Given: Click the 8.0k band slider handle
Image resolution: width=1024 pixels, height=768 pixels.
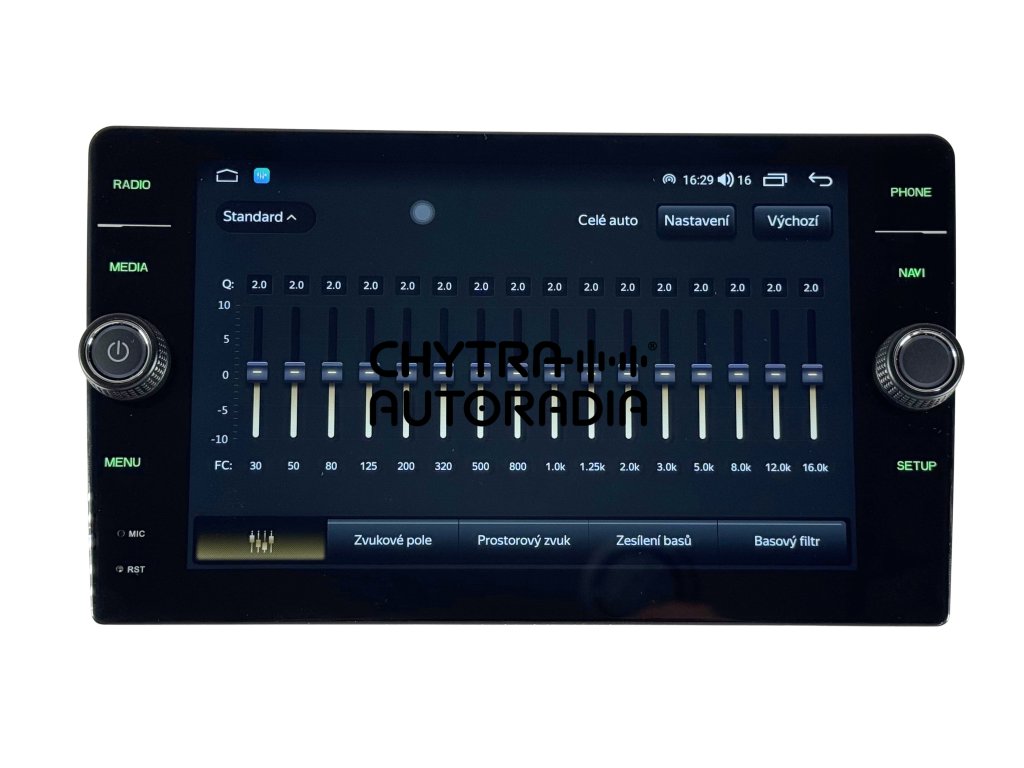Looking at the screenshot, I should coord(739,374).
